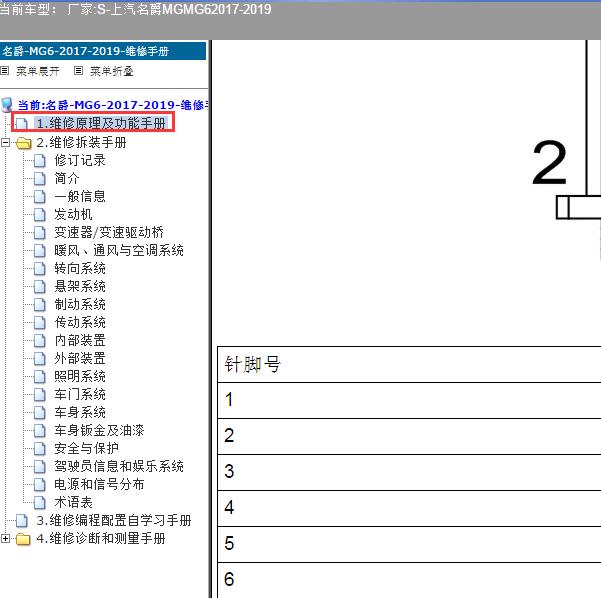
Task: Click the page icon next to 制动系统
Action: (x=39, y=305)
